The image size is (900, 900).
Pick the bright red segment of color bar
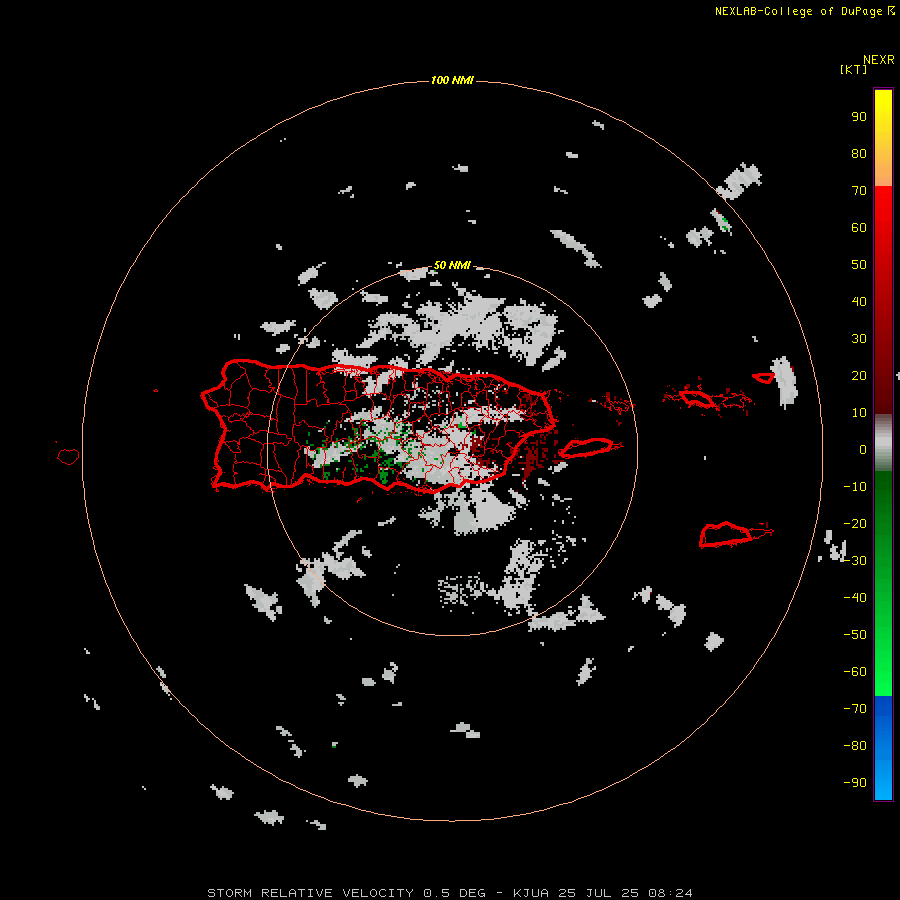[x=883, y=299]
